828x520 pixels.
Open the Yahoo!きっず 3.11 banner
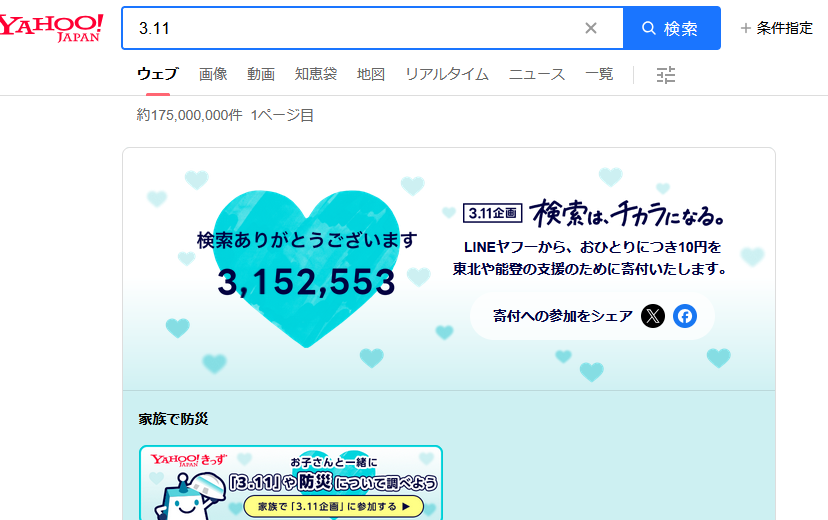290,483
